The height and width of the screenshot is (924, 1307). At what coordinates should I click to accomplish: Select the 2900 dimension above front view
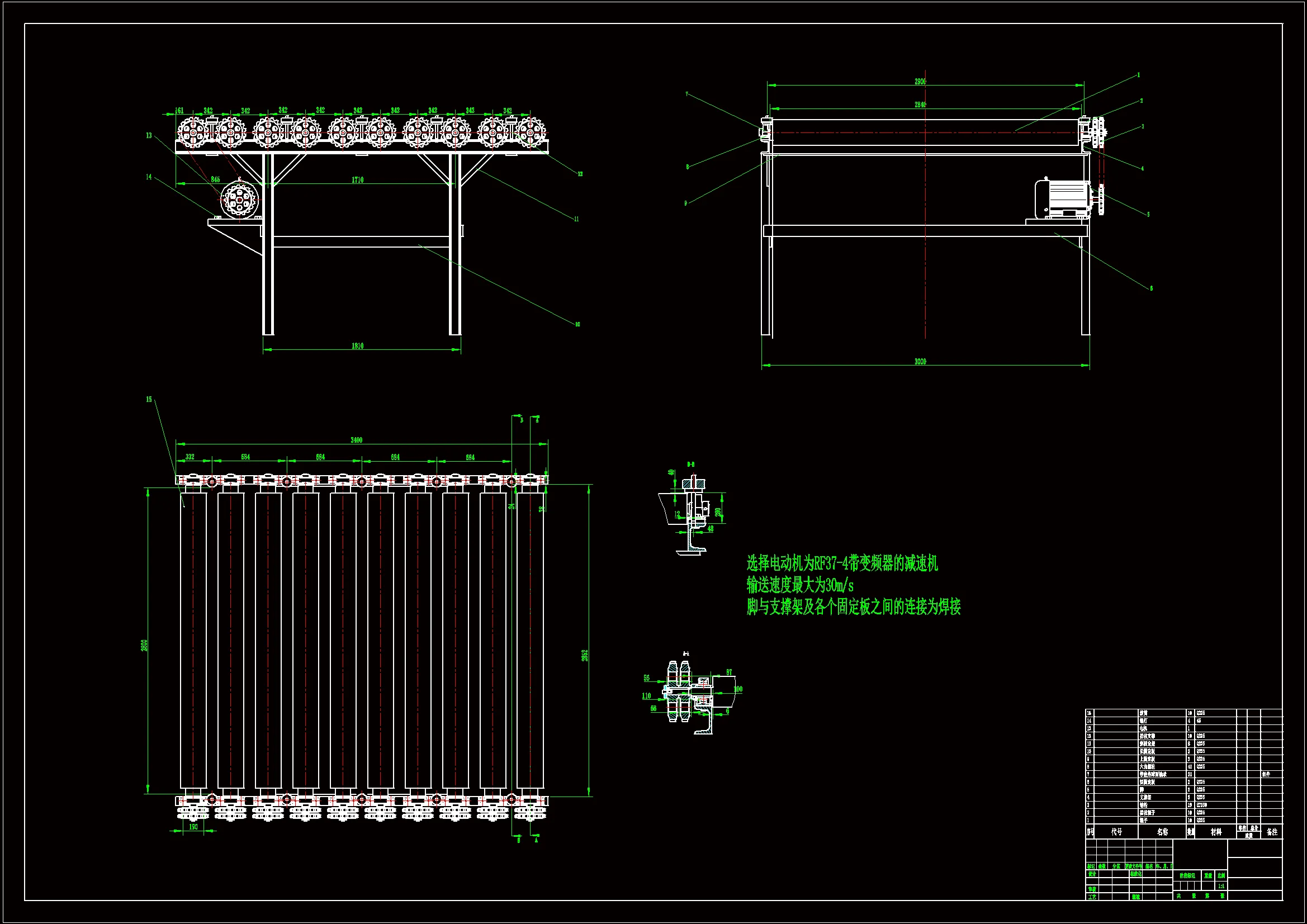coord(920,82)
